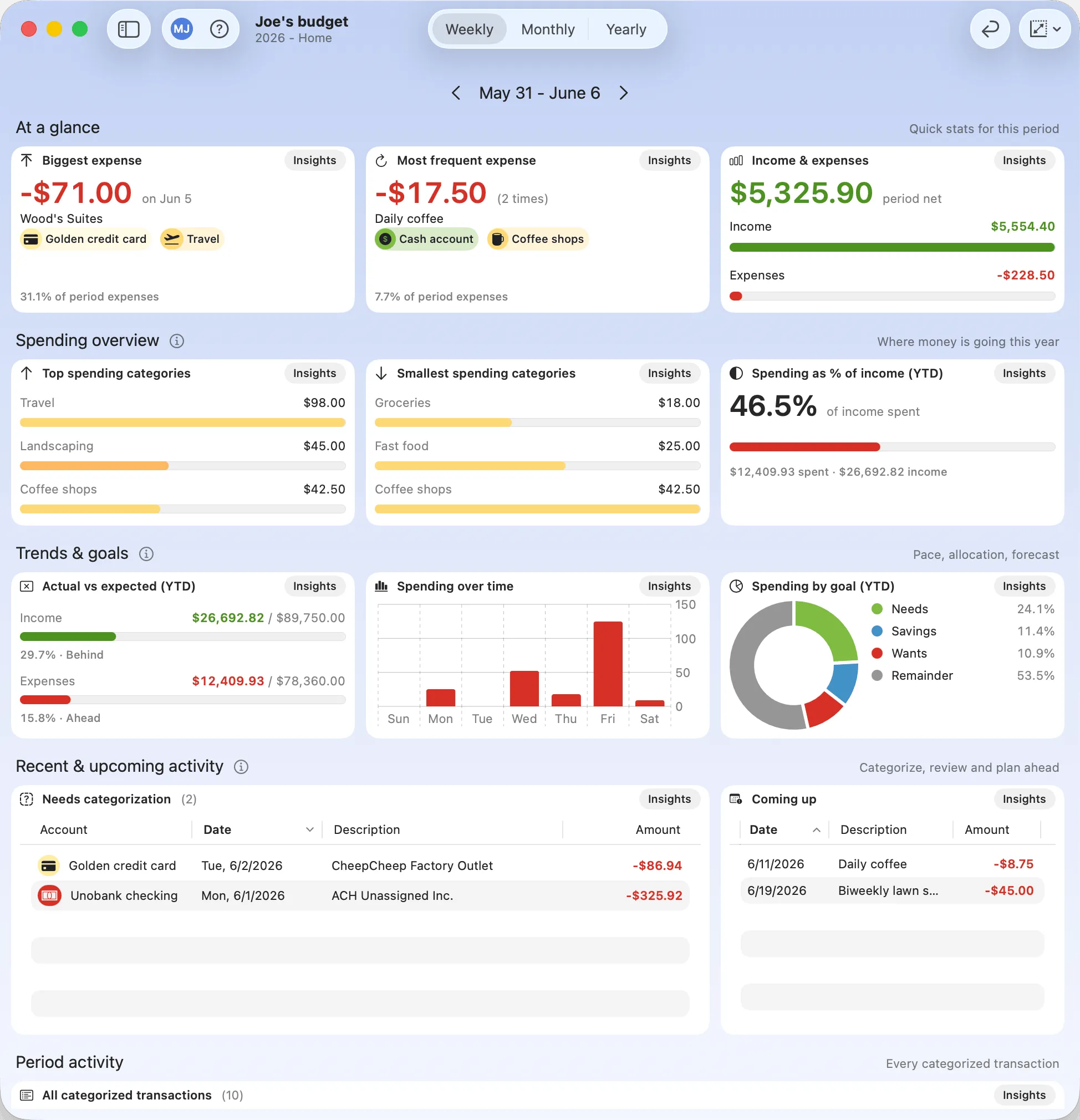
Task: Click the Cash account tag
Action: [x=426, y=239]
